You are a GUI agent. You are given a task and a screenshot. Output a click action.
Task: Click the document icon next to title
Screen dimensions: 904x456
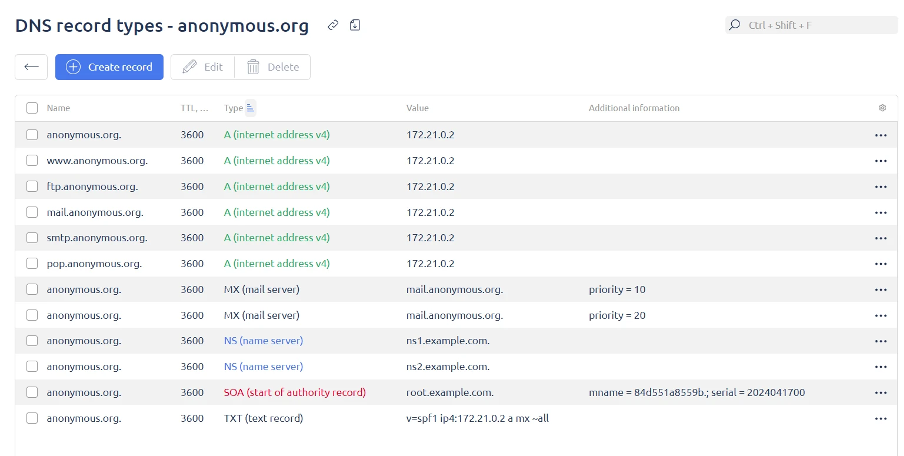point(355,25)
